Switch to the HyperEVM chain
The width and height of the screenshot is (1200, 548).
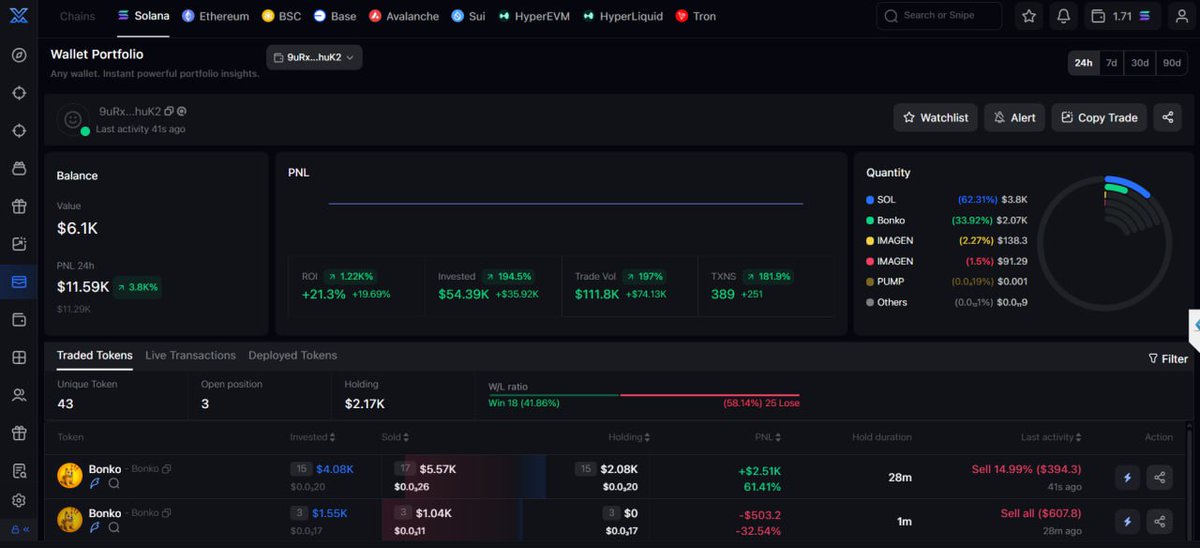(534, 16)
